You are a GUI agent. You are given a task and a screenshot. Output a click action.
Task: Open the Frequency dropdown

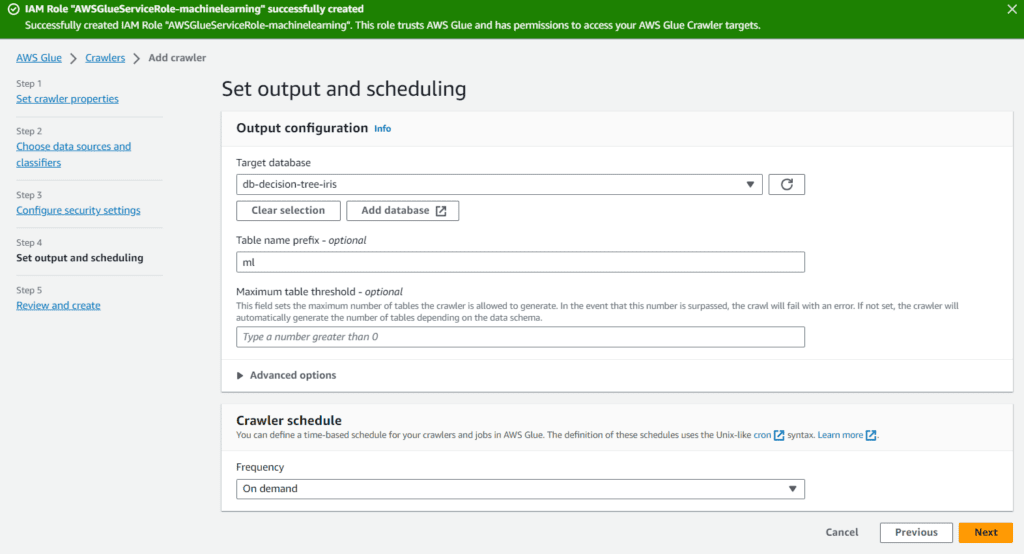(x=520, y=489)
